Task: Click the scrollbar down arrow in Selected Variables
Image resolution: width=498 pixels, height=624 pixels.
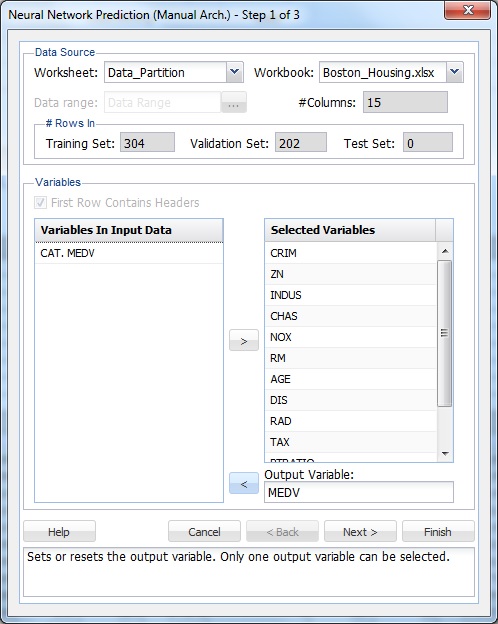Action: (445, 454)
